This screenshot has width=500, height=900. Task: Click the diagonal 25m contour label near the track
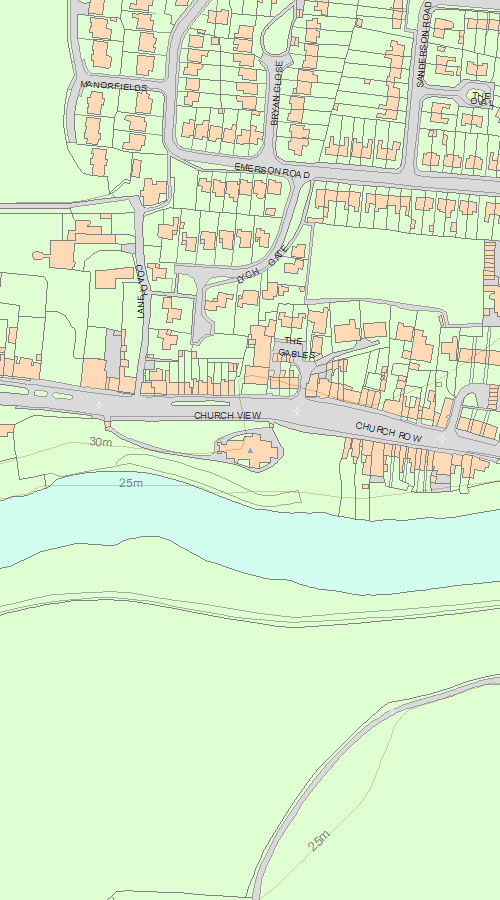pos(319,841)
